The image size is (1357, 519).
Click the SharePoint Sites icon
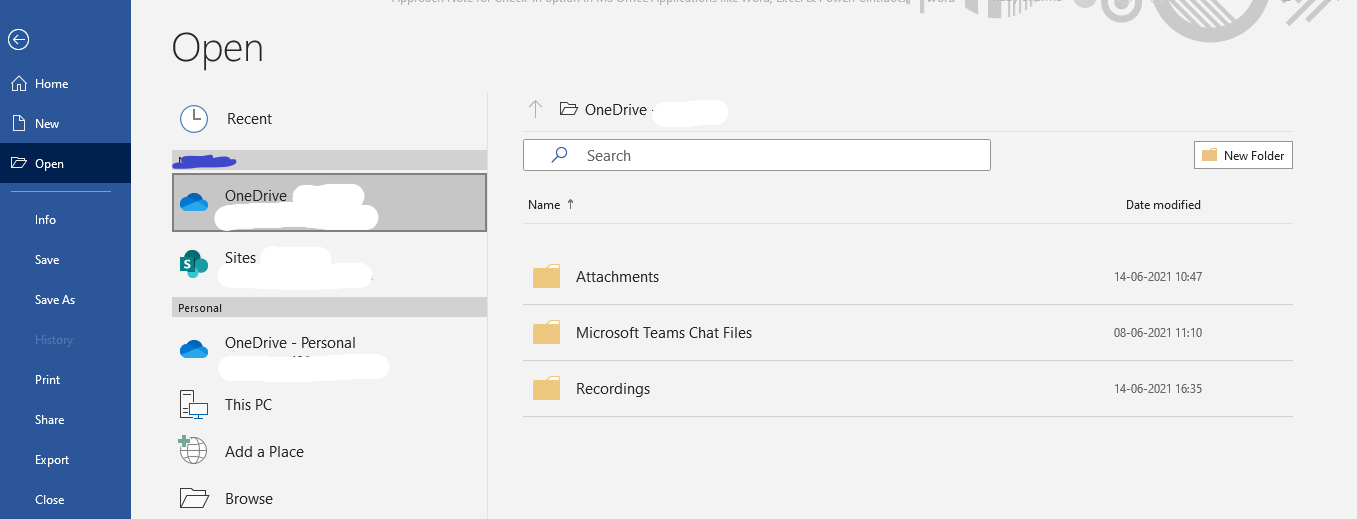coord(194,264)
